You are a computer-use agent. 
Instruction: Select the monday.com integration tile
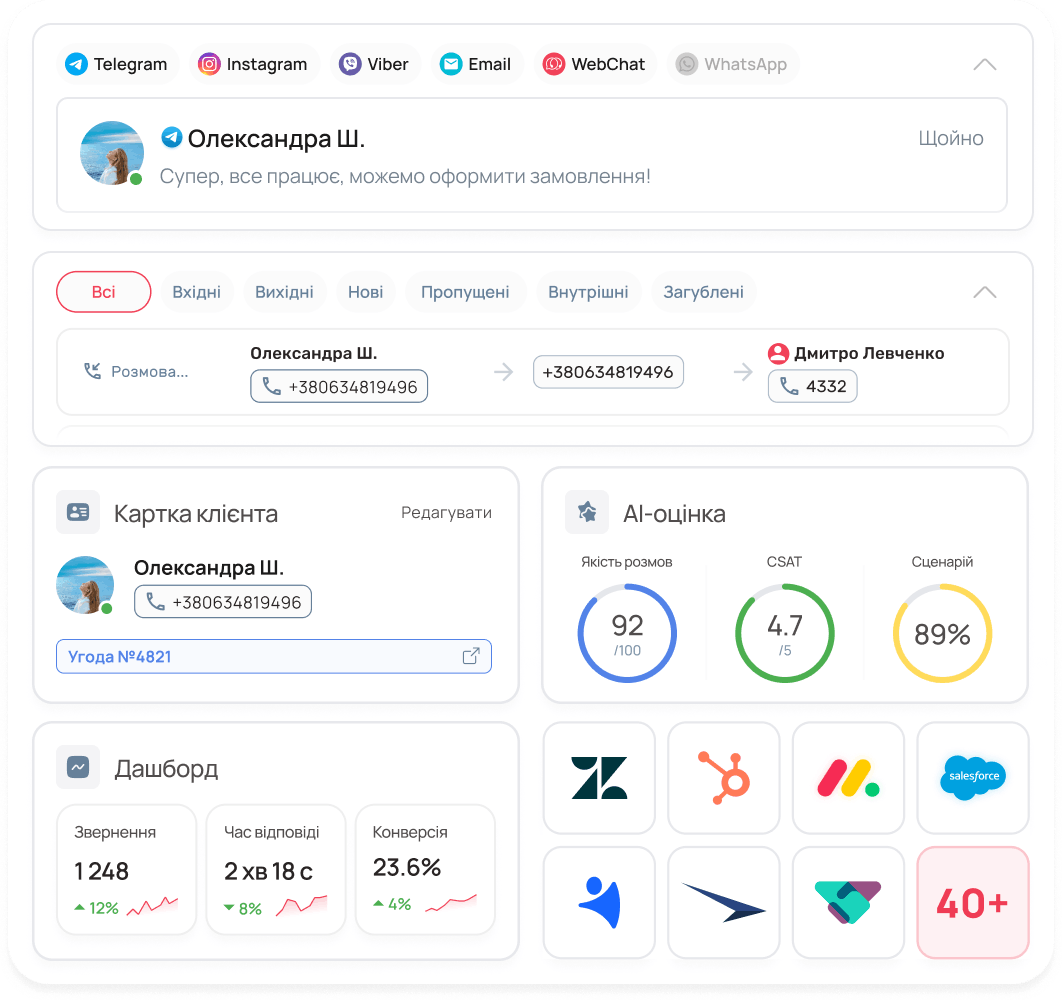coord(849,778)
